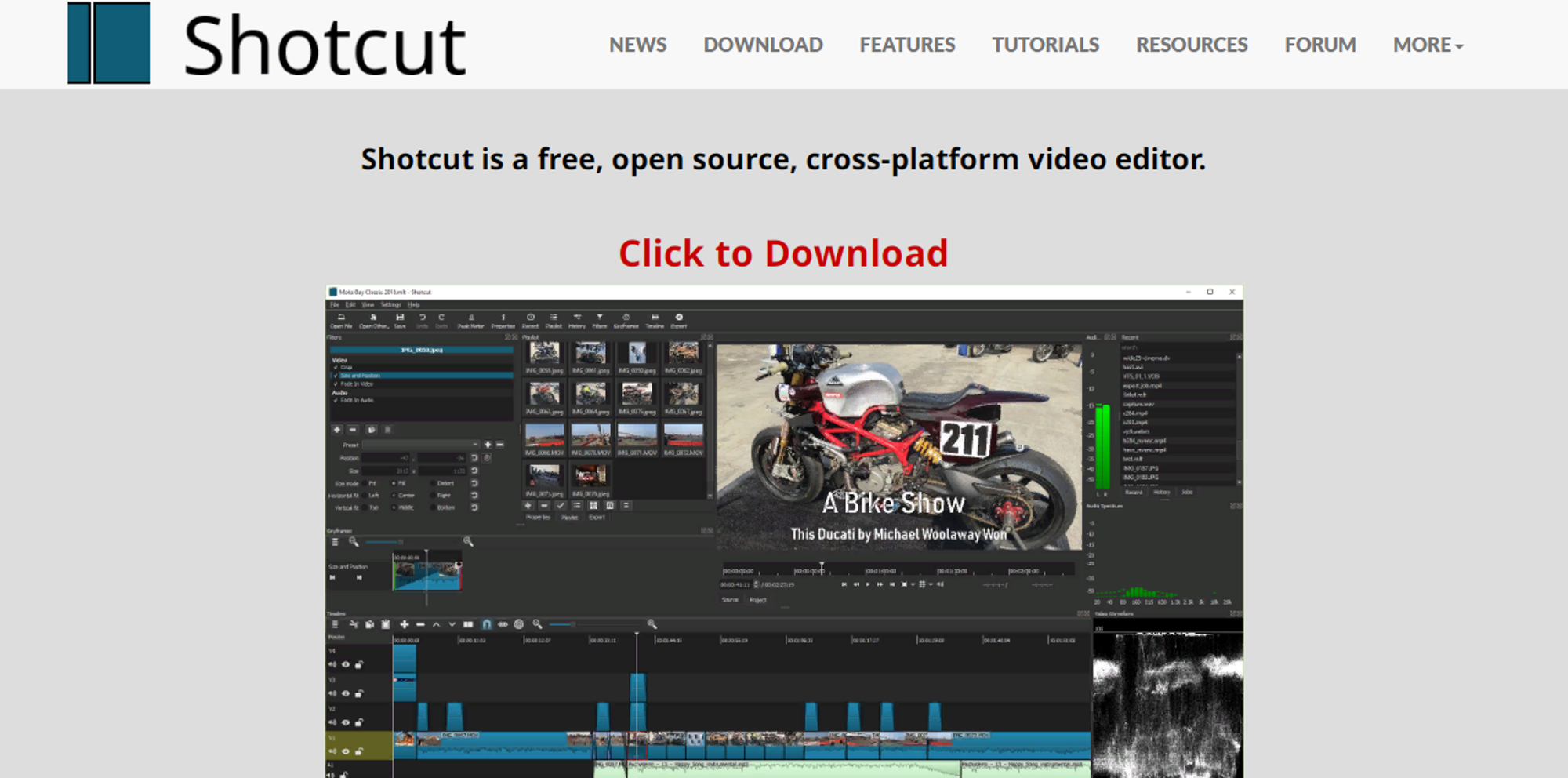This screenshot has height=778, width=1568.
Task: Toggle the Fade In Video filter checkbox
Action: click(x=336, y=384)
